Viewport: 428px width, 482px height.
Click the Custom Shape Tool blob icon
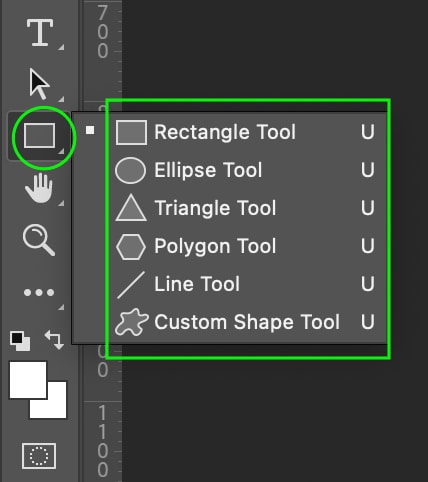(131, 322)
